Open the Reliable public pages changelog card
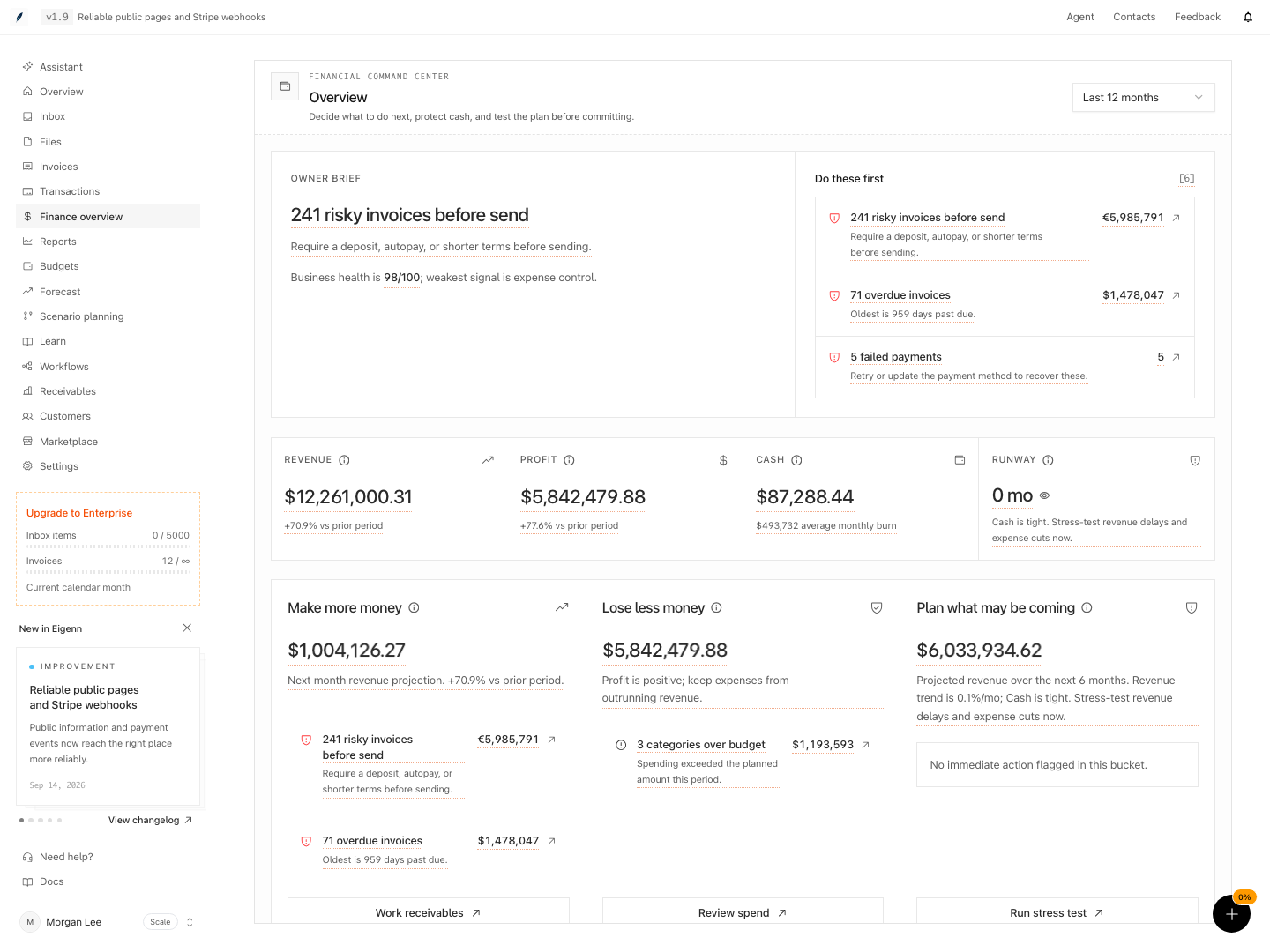 [x=108, y=726]
